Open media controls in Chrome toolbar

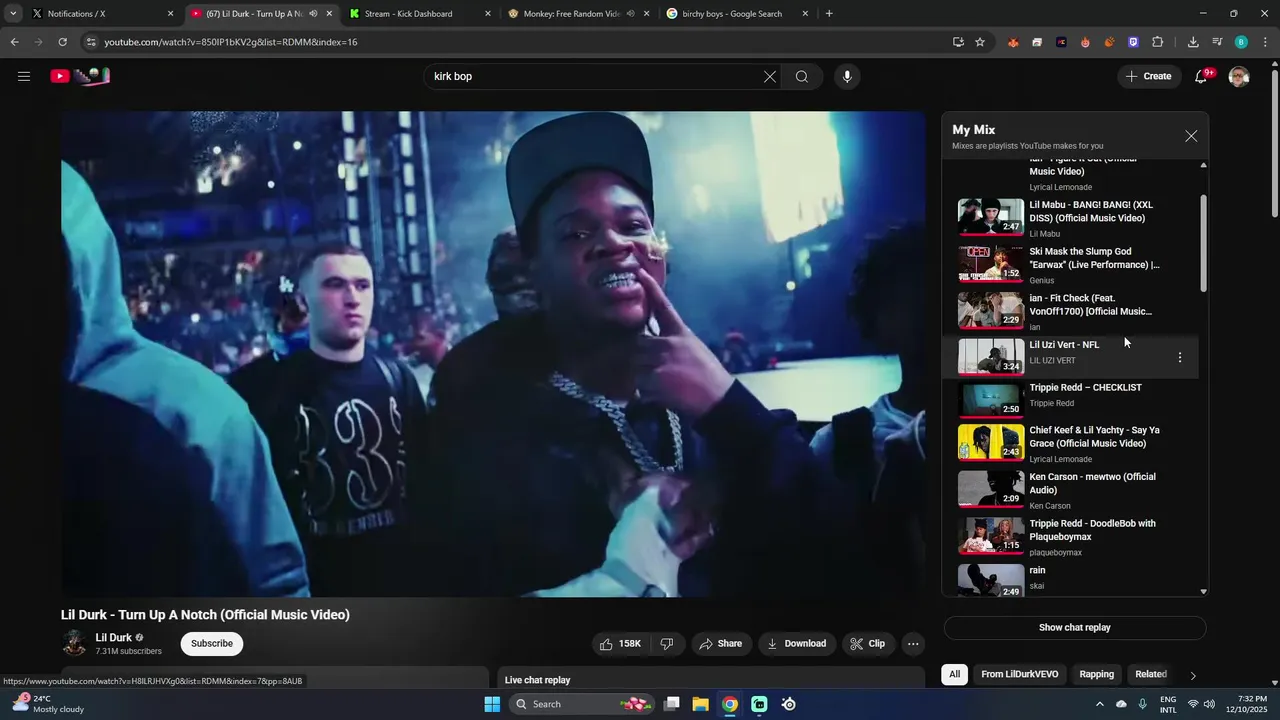[1217, 42]
